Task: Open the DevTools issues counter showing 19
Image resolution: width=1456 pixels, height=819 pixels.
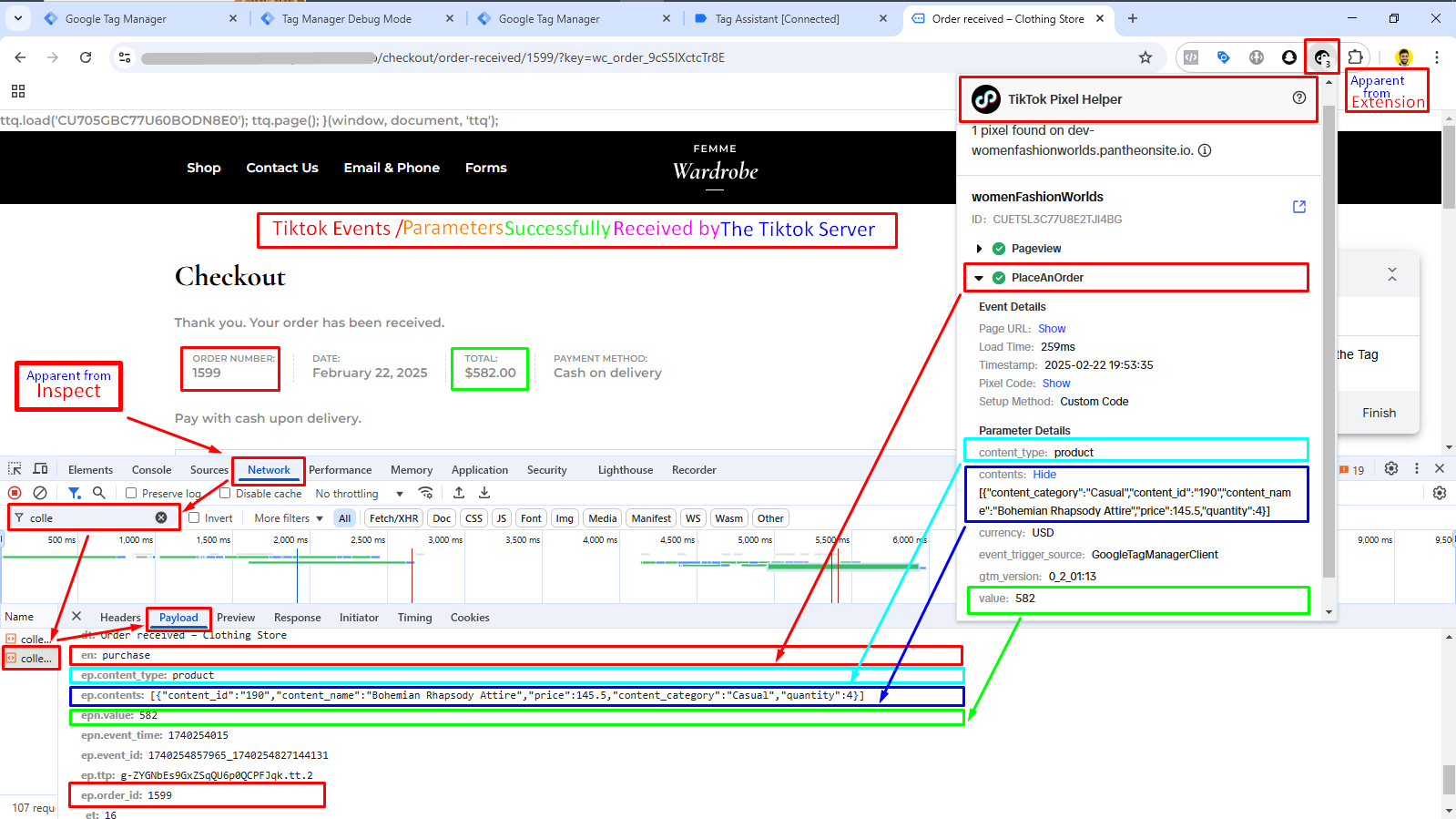Action: click(1352, 470)
